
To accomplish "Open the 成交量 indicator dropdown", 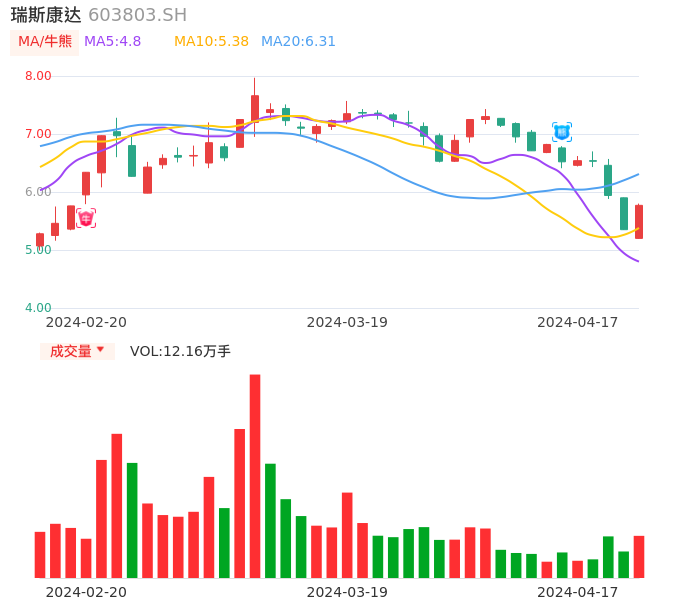I will point(77,351).
